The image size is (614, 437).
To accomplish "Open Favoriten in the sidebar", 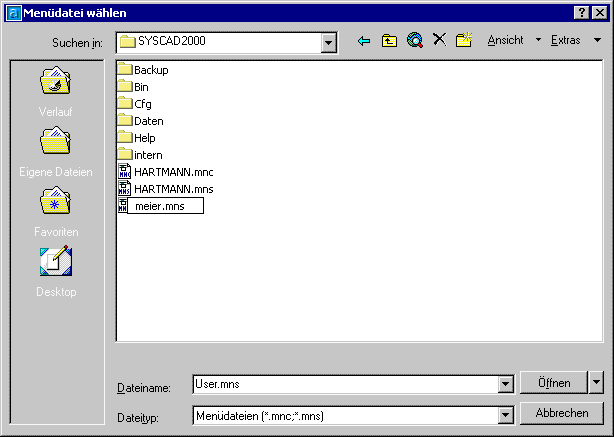I will point(55,212).
